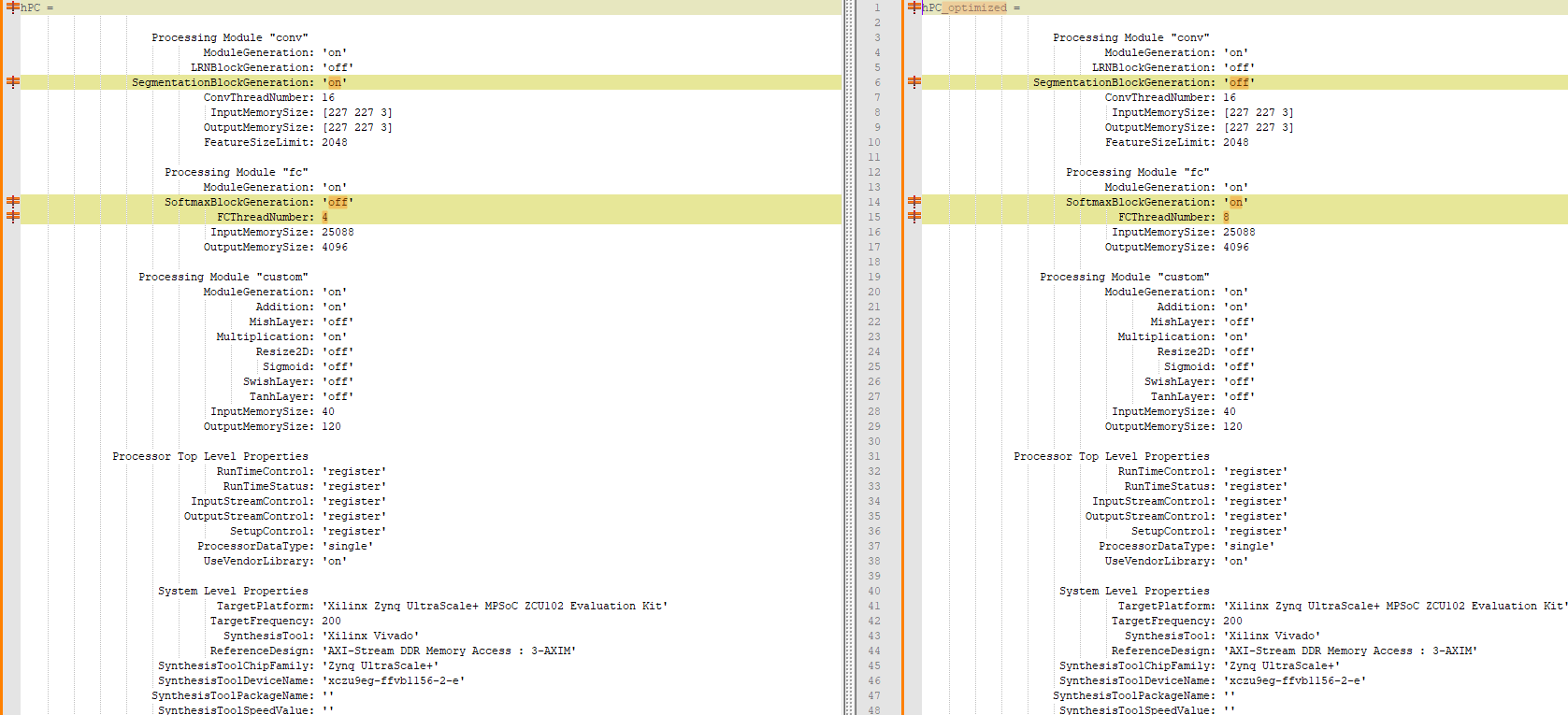The width and height of the screenshot is (1568, 715).
Task: Click diff marker beside right SoftmaxBlockGeneration 'on' line
Action: 914,201
